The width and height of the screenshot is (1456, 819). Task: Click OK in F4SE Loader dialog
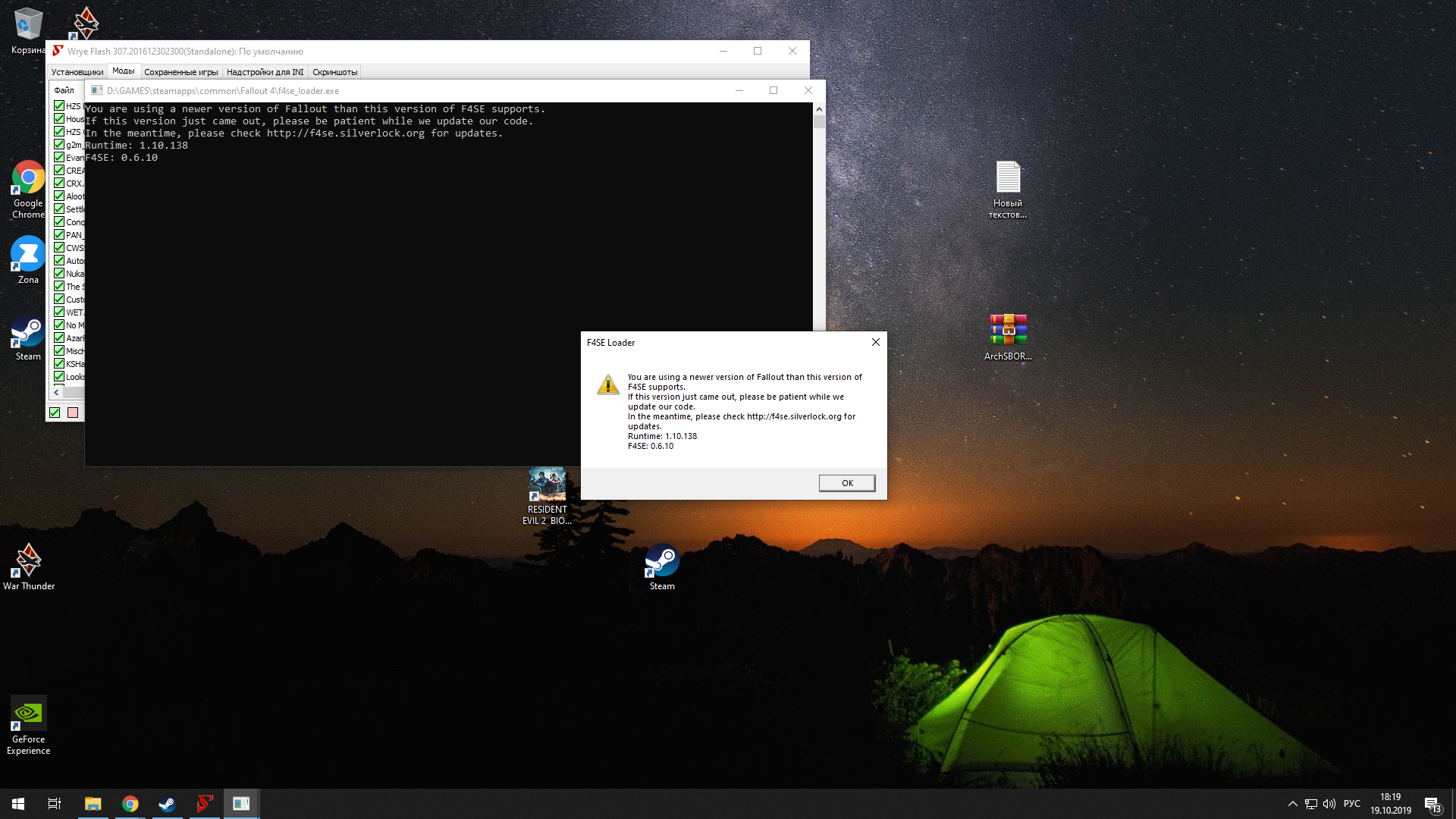click(x=846, y=483)
